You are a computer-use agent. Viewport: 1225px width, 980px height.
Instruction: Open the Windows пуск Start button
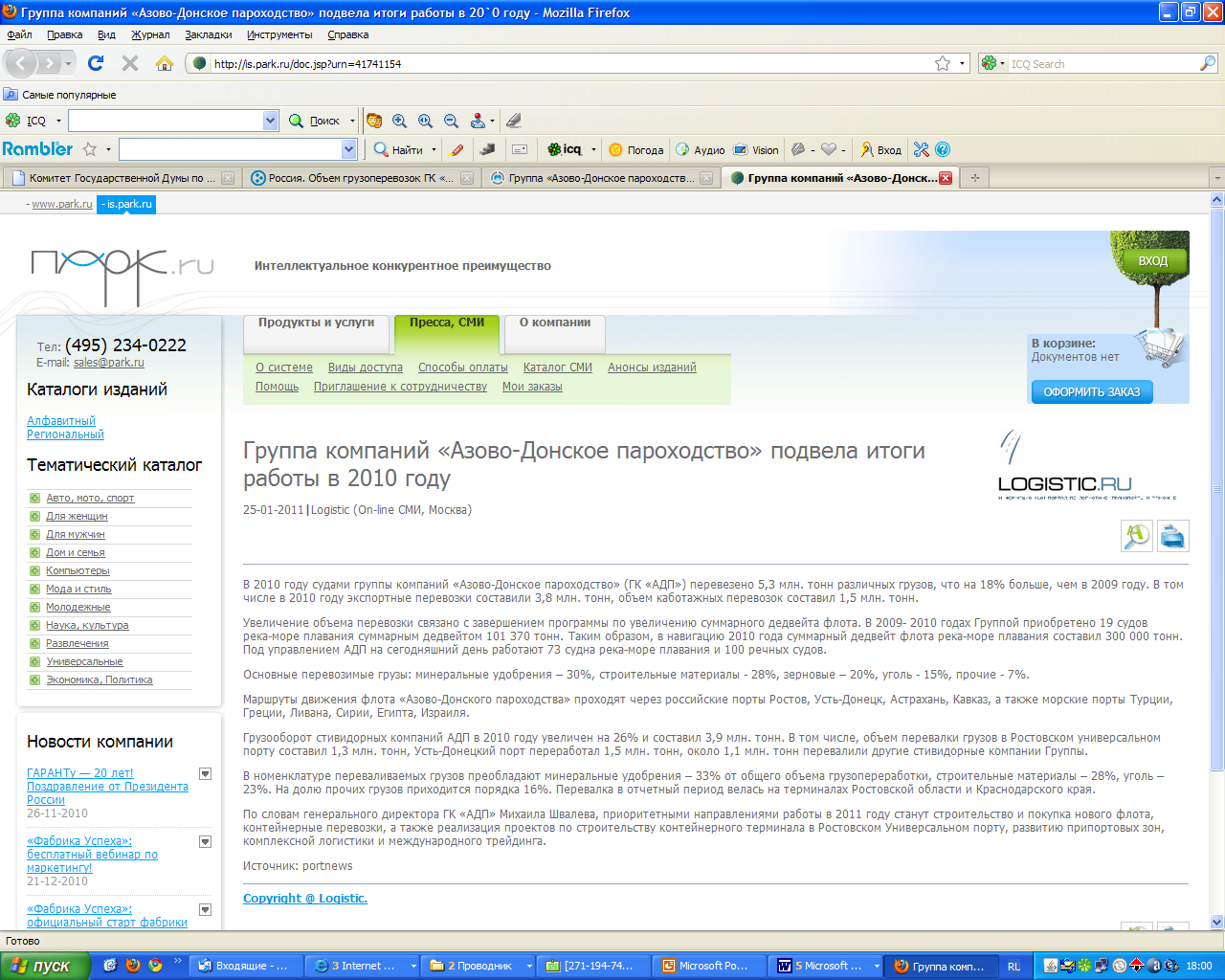tap(45, 966)
